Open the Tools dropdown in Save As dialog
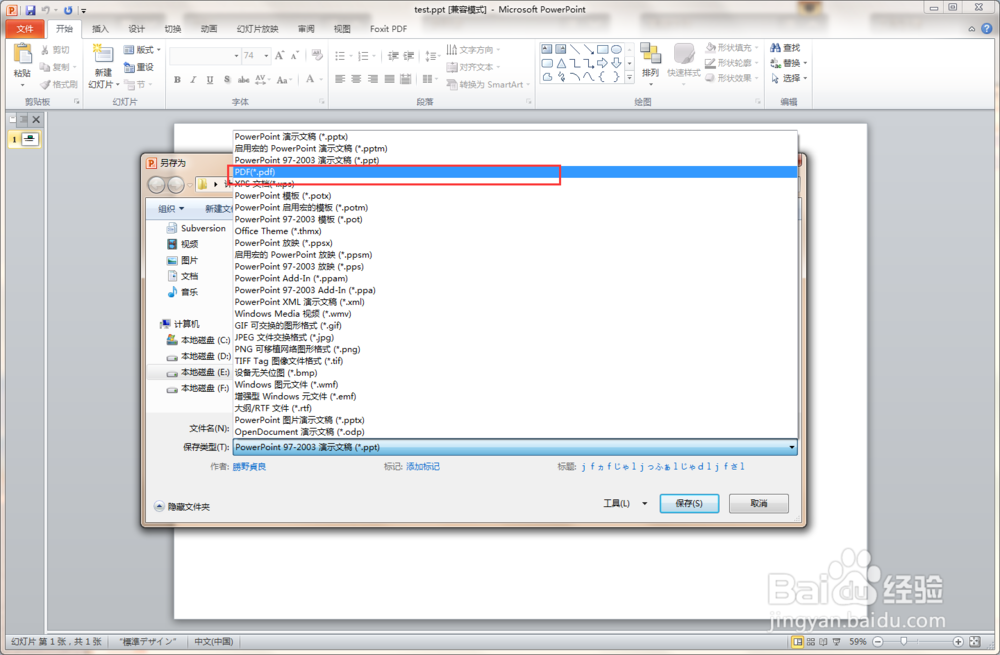 pos(625,503)
